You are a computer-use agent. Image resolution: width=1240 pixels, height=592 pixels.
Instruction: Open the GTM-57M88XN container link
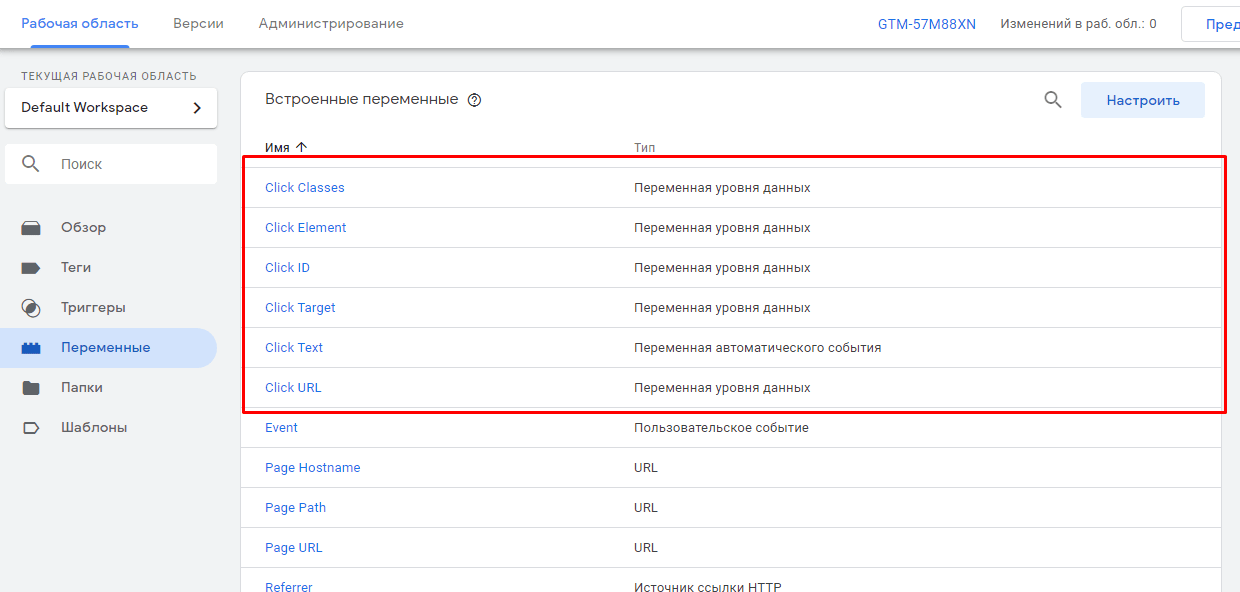pyautogui.click(x=926, y=24)
